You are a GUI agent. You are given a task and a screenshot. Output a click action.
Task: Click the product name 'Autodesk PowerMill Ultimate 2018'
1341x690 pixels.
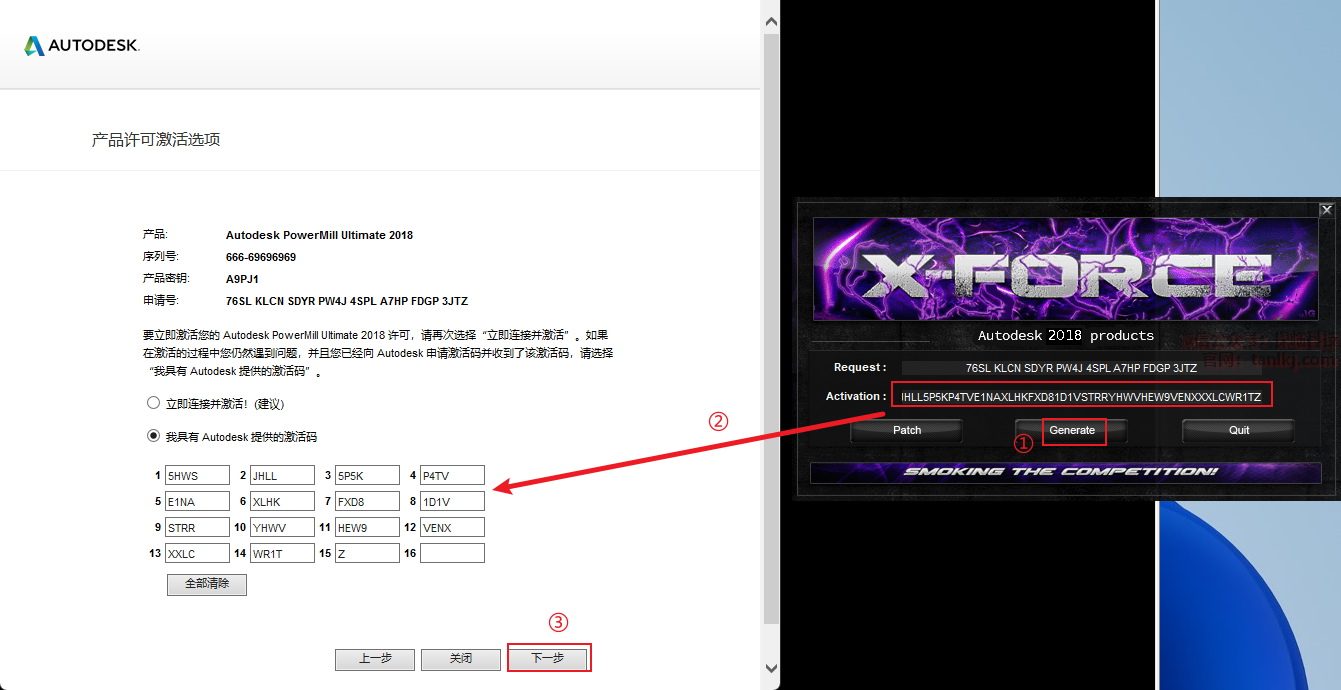(x=319, y=235)
